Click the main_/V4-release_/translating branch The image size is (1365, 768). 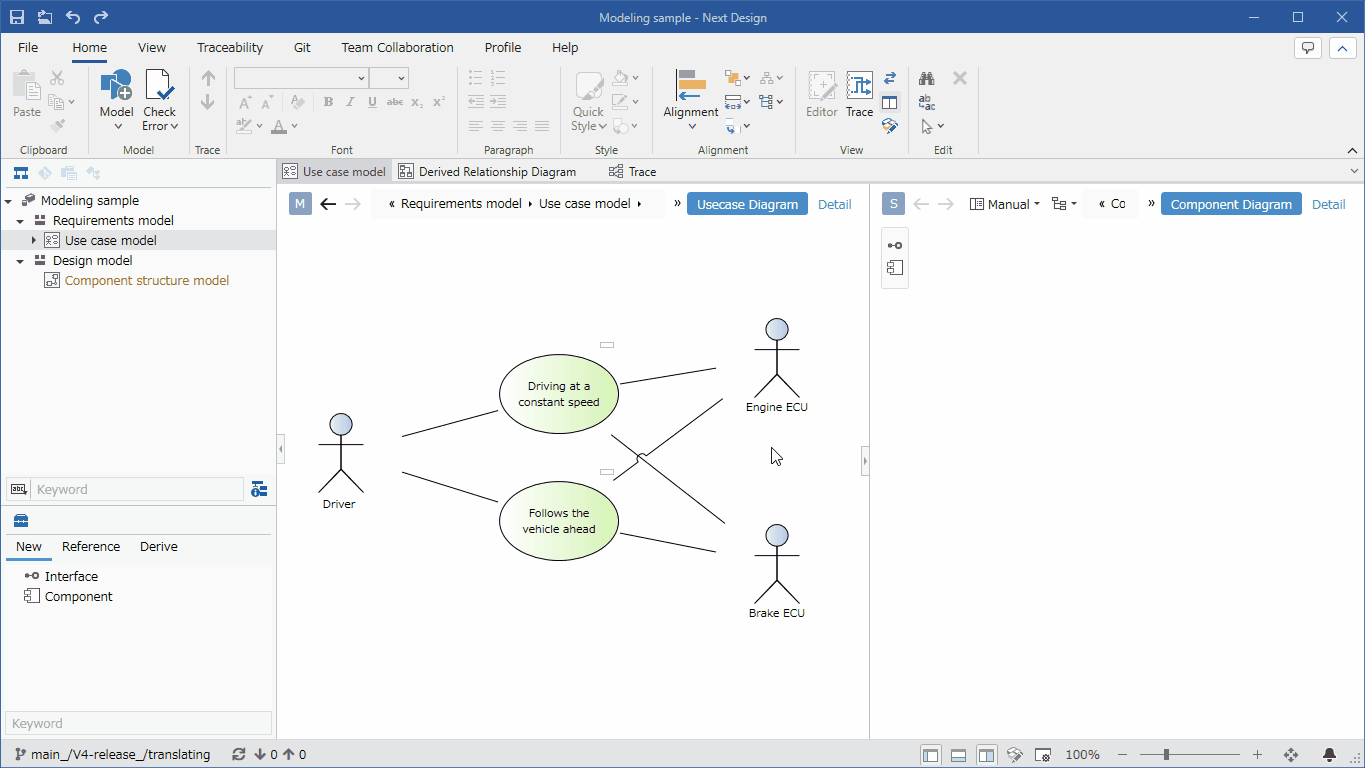(x=112, y=755)
